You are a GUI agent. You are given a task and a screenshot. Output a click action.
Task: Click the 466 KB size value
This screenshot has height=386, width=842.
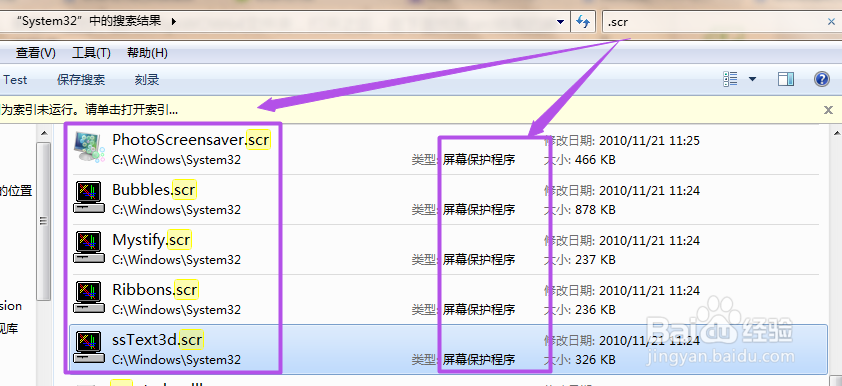pos(595,160)
